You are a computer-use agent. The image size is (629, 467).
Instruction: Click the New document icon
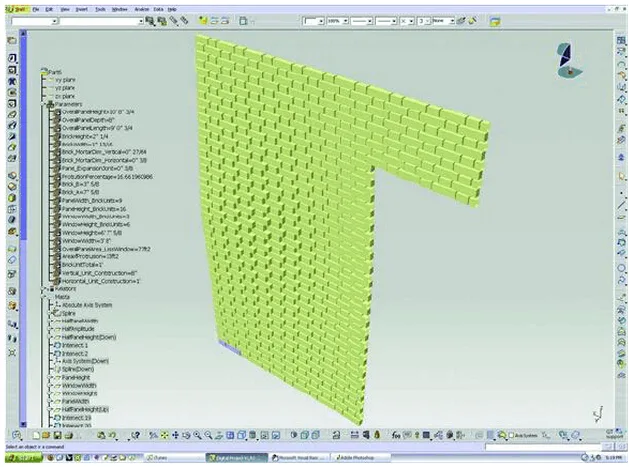point(36,435)
